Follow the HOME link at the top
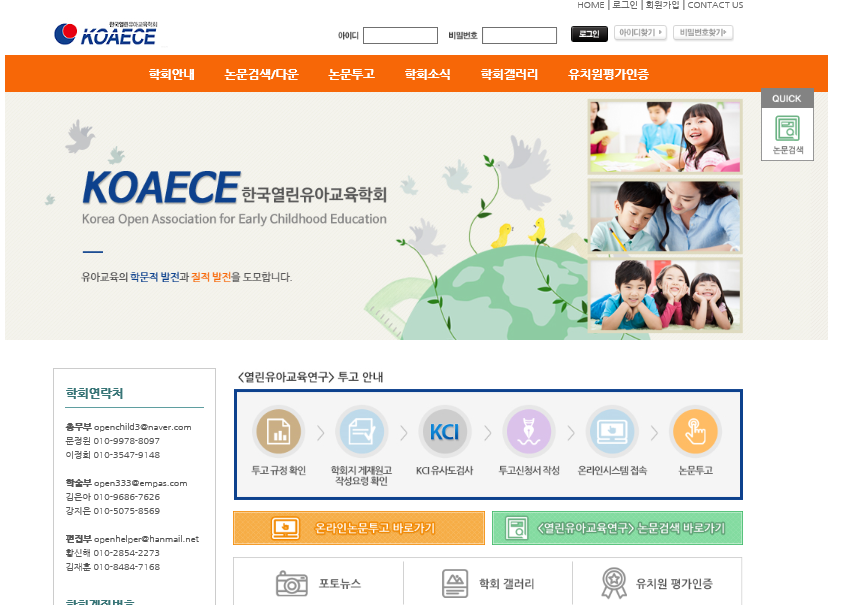The image size is (851, 605). (x=590, y=5)
